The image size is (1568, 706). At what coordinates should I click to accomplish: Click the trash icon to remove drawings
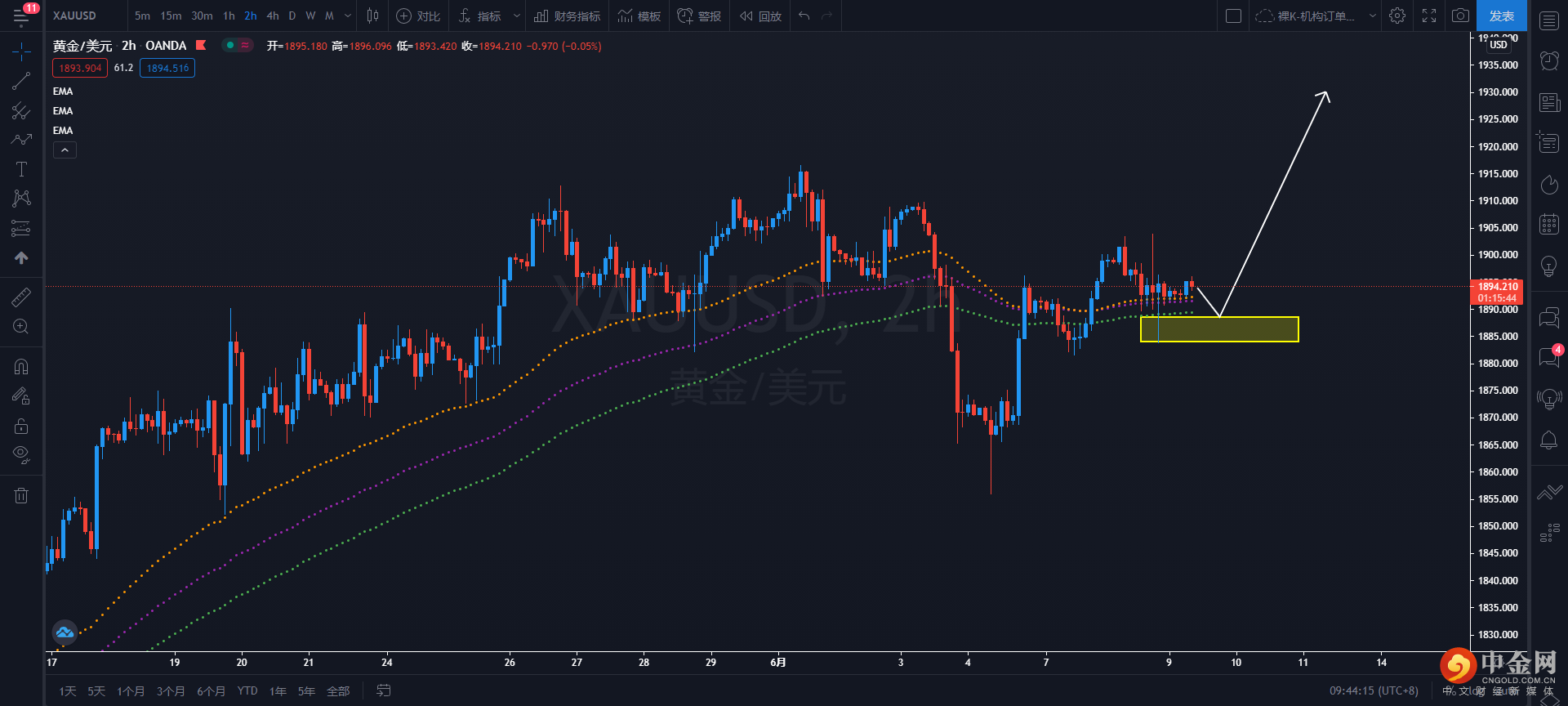(x=21, y=495)
